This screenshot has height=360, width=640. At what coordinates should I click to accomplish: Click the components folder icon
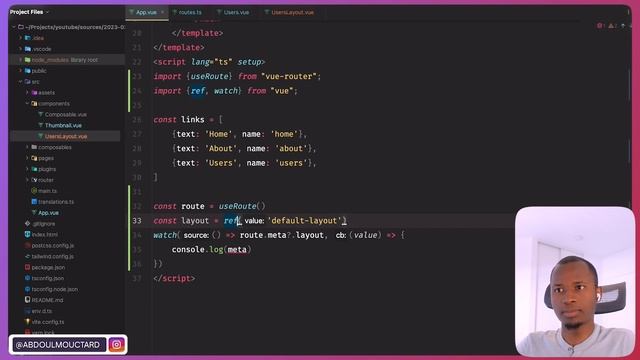coord(34,104)
